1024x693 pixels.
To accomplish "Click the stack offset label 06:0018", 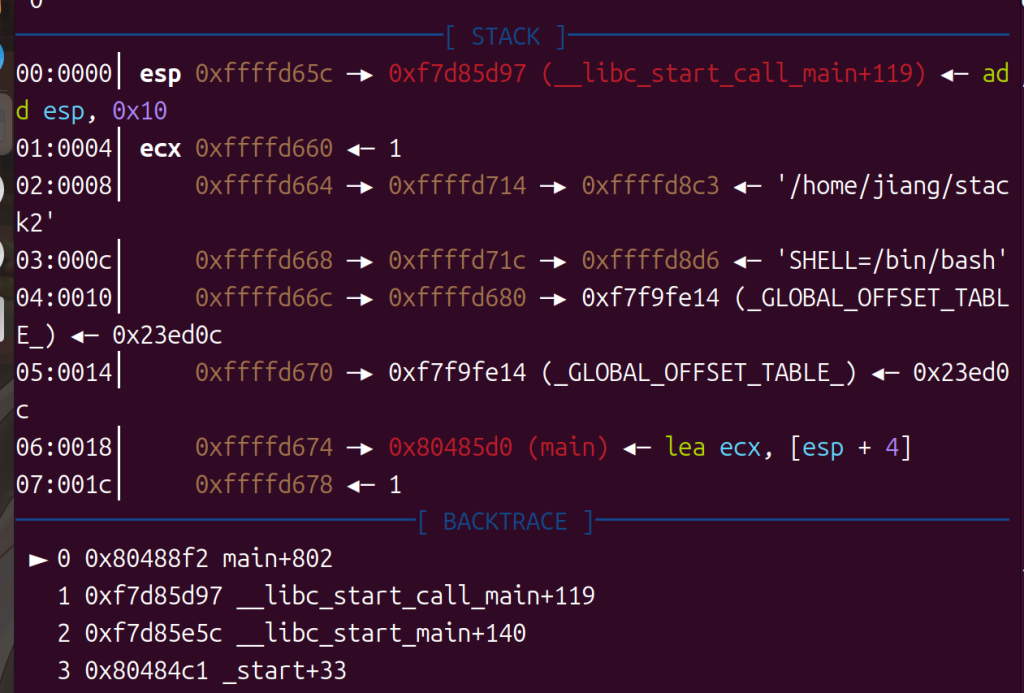I will (64, 448).
